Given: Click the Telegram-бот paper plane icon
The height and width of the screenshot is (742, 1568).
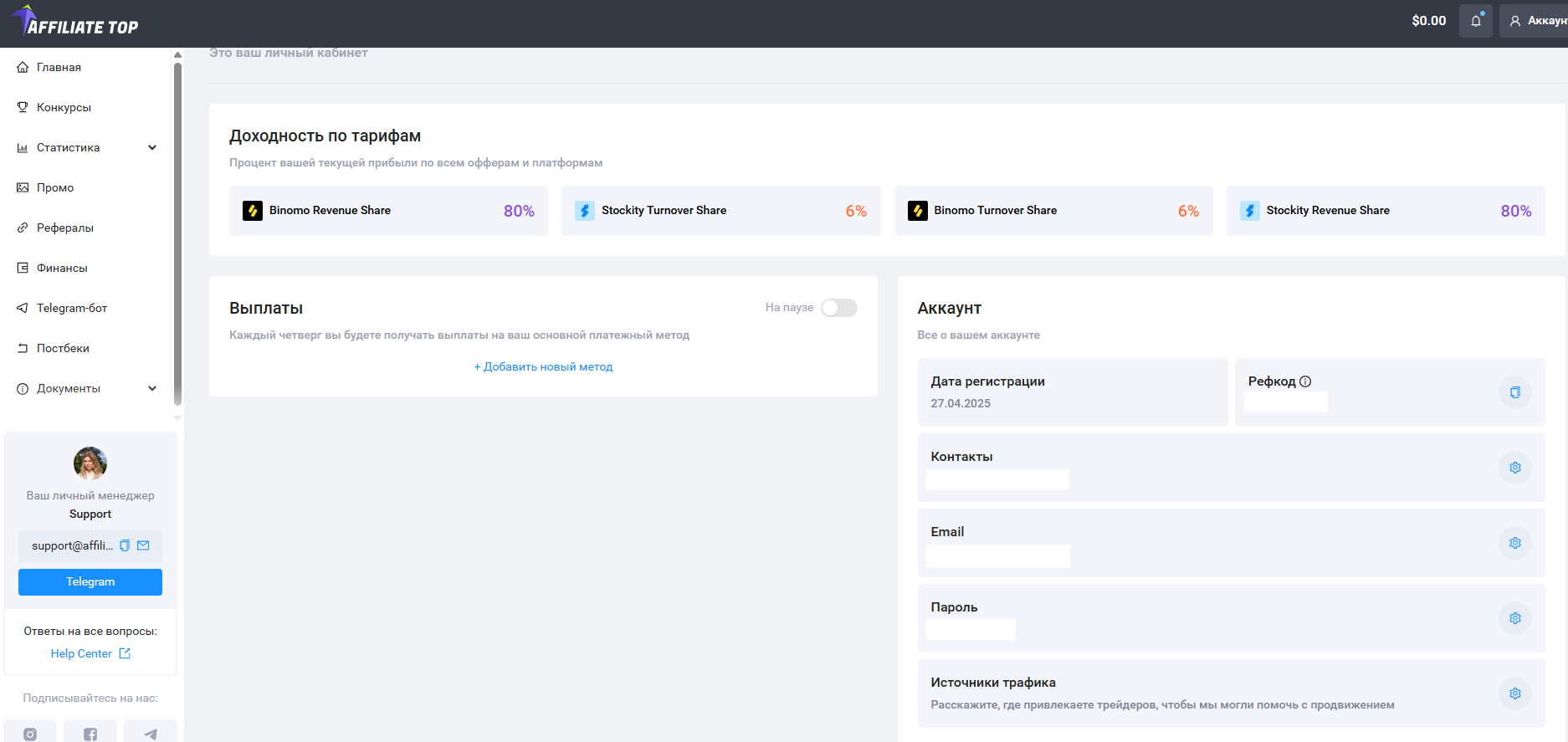Looking at the screenshot, I should (23, 308).
